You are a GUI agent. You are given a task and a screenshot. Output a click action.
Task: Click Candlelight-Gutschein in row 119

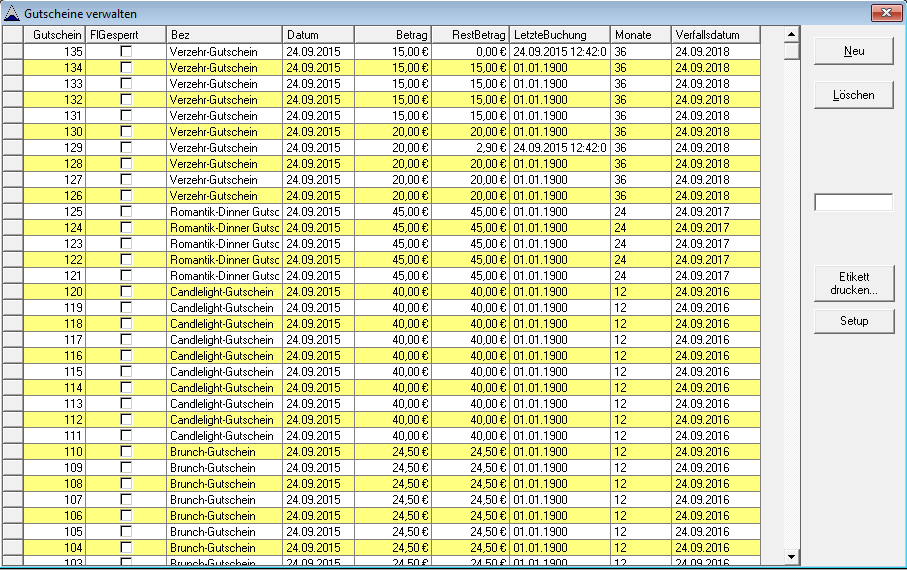coord(224,308)
